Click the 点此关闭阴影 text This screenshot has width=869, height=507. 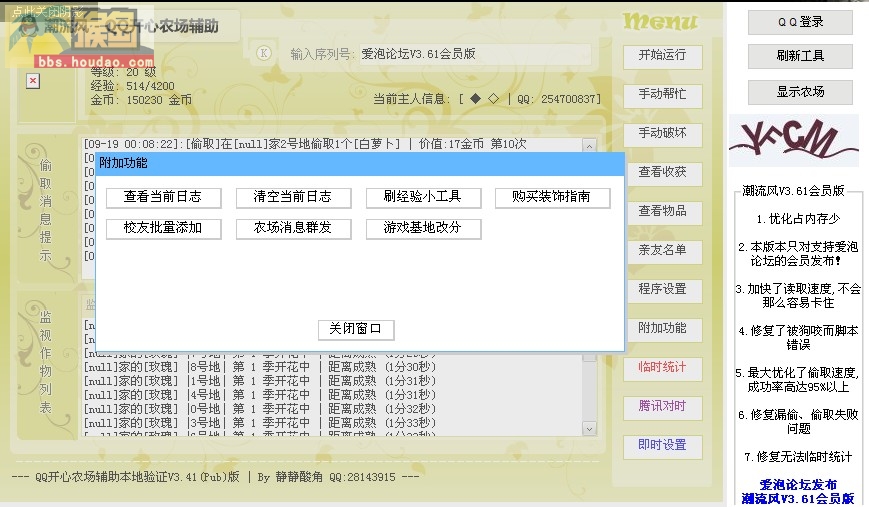48,12
